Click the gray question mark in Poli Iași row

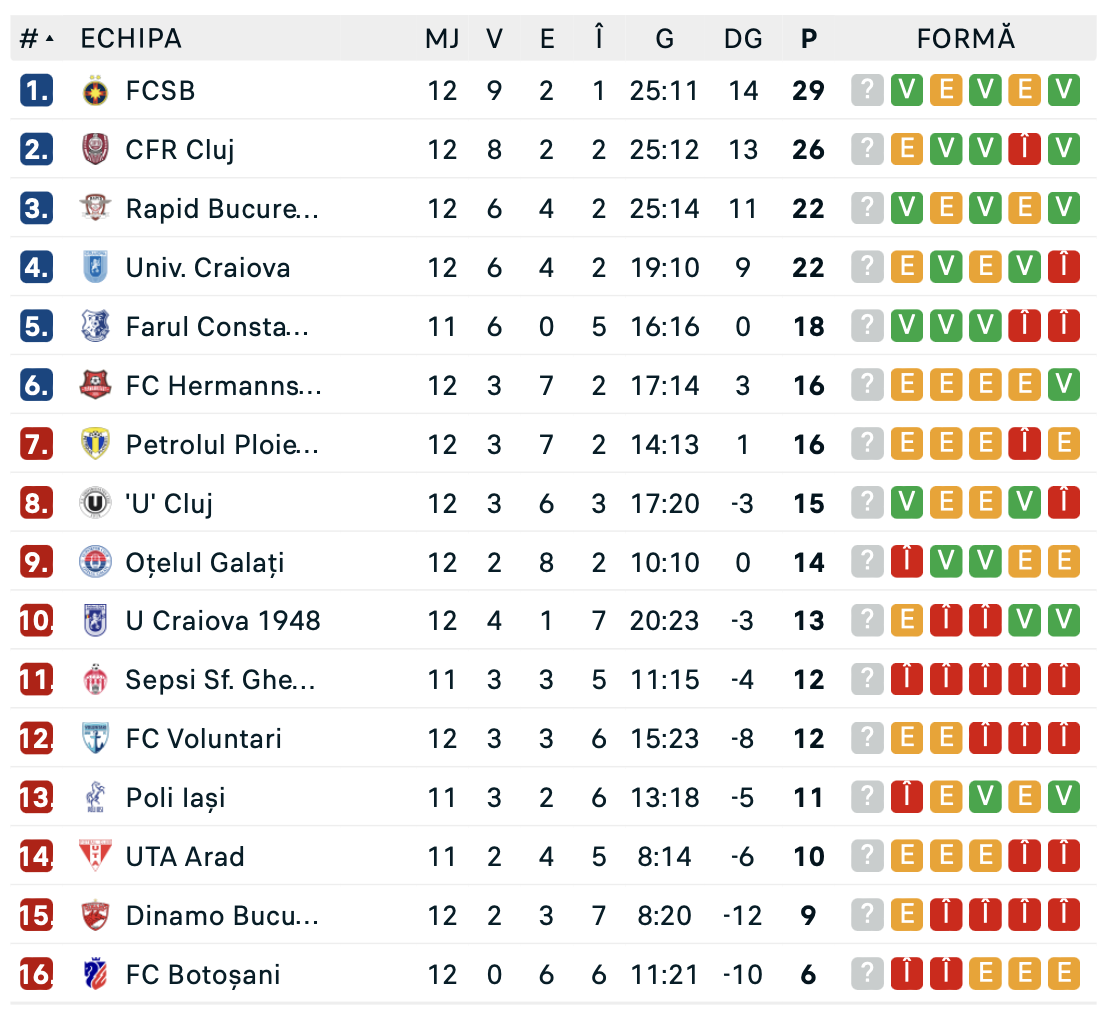pos(867,798)
